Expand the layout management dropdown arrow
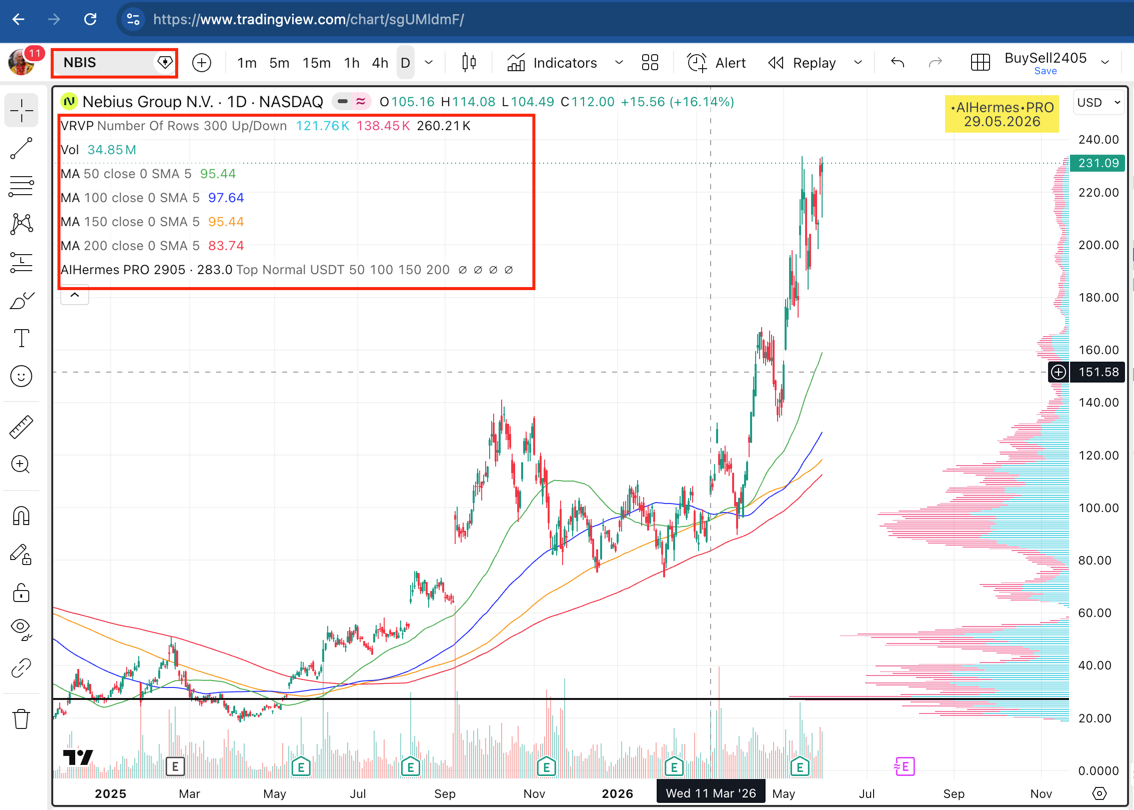Viewport: 1134px width, 810px height. pos(1105,63)
